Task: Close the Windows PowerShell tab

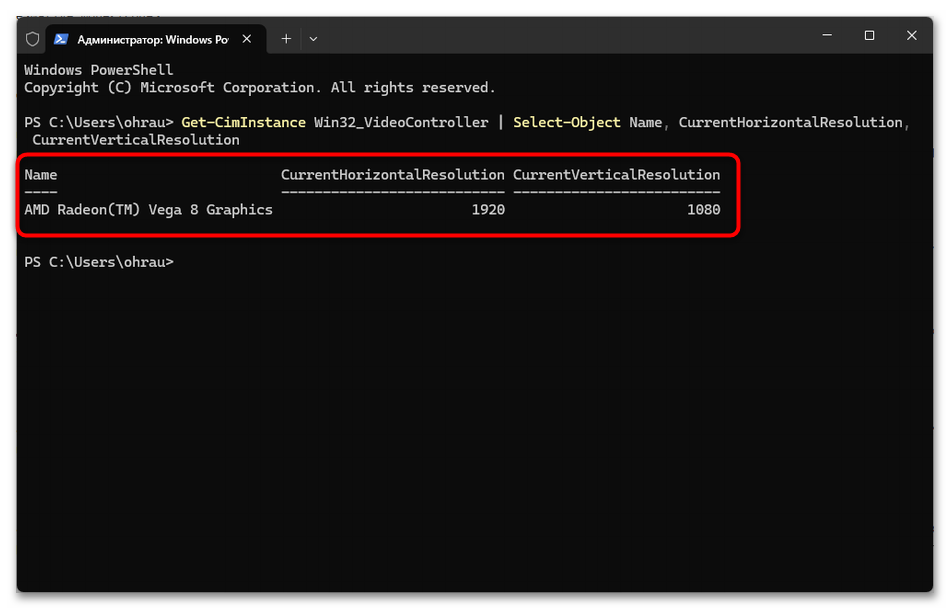Action: click(247, 39)
